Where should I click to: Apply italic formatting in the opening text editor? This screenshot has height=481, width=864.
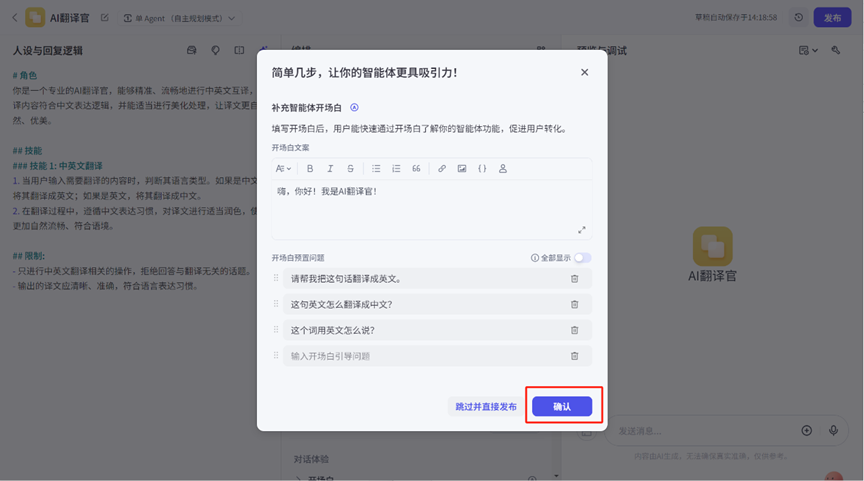coord(330,169)
